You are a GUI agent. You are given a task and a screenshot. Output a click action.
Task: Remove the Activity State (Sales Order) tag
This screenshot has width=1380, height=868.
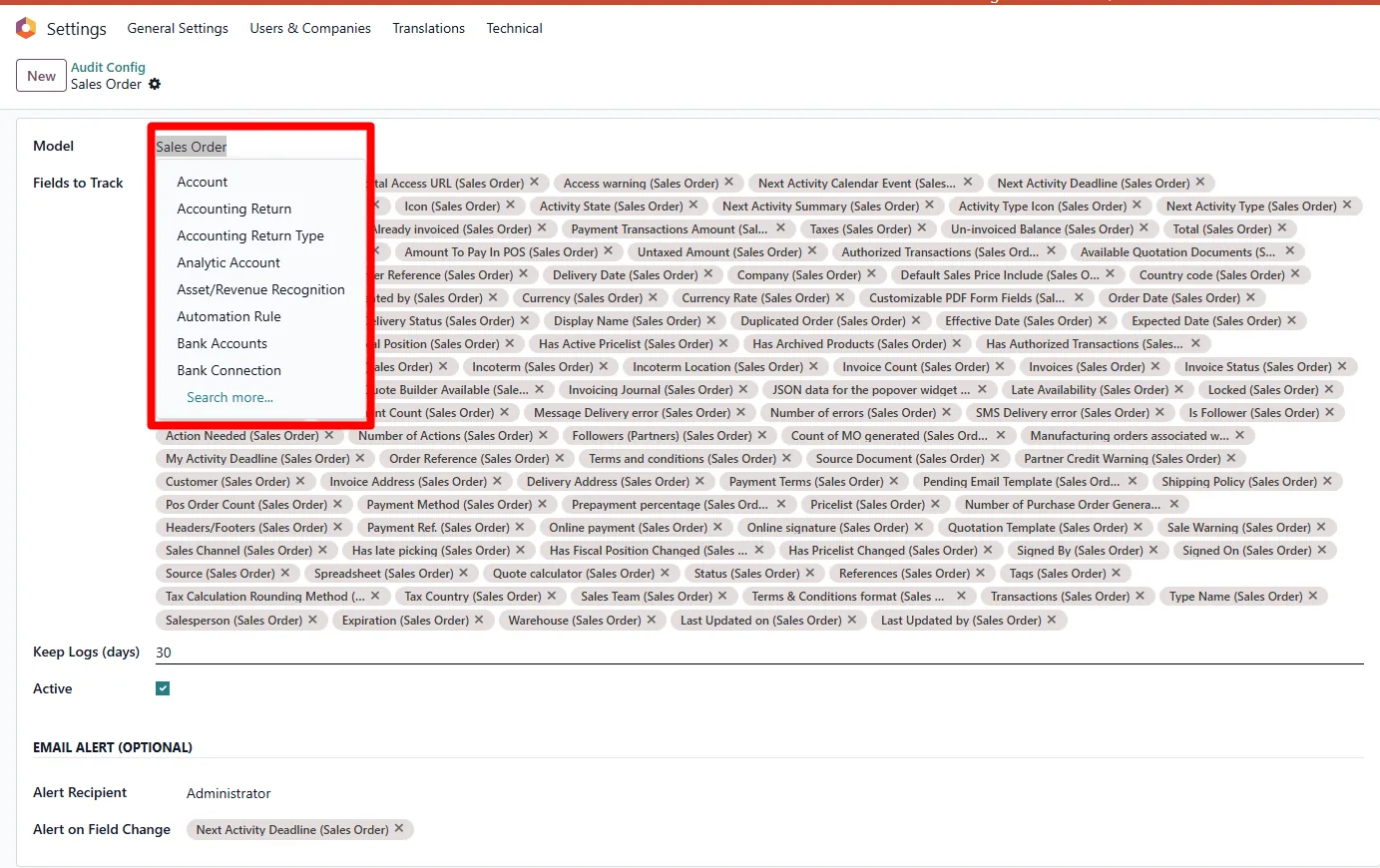[x=693, y=206]
